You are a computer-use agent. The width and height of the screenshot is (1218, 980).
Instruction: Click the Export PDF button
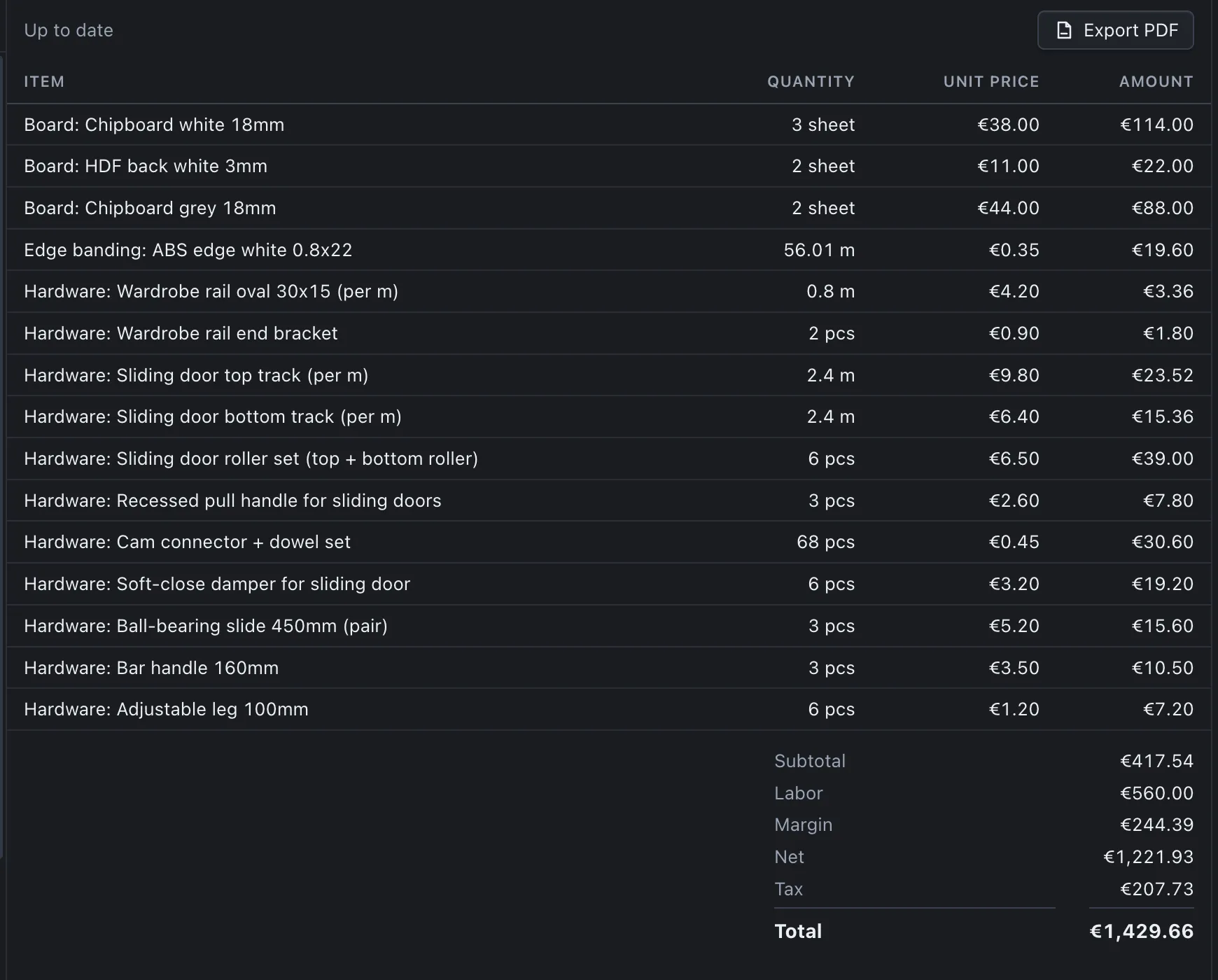tap(1115, 30)
